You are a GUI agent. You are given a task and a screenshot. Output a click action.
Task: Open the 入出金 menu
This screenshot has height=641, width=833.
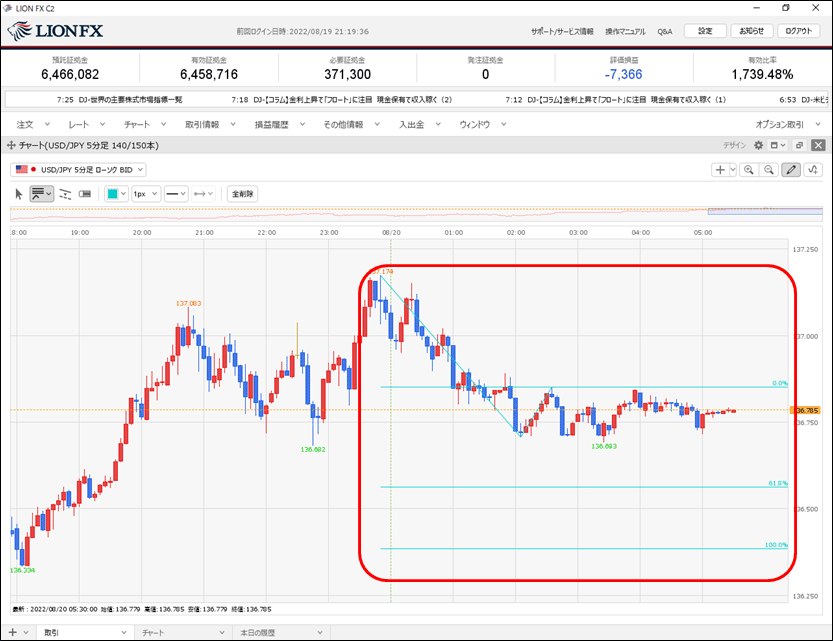(x=420, y=124)
